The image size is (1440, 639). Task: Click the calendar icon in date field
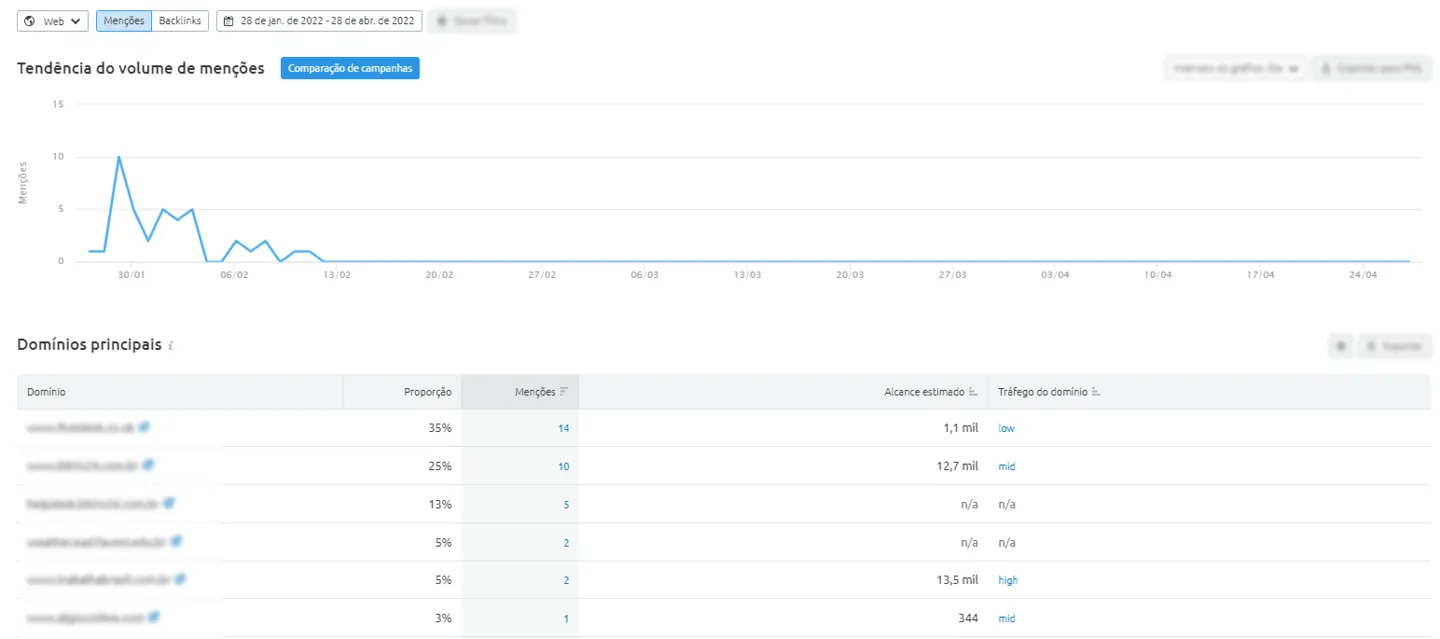(x=229, y=21)
